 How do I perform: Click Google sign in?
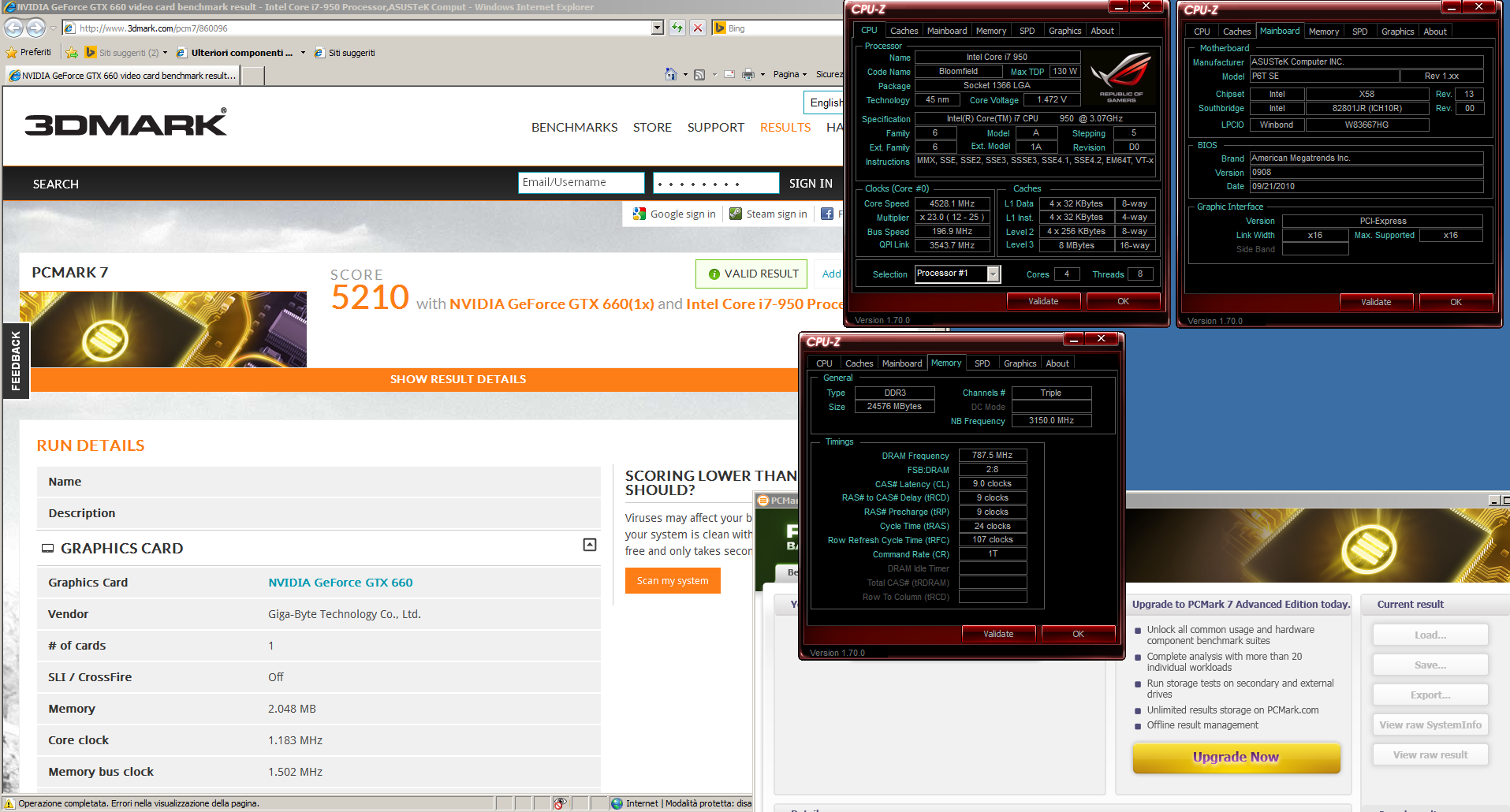[x=675, y=214]
